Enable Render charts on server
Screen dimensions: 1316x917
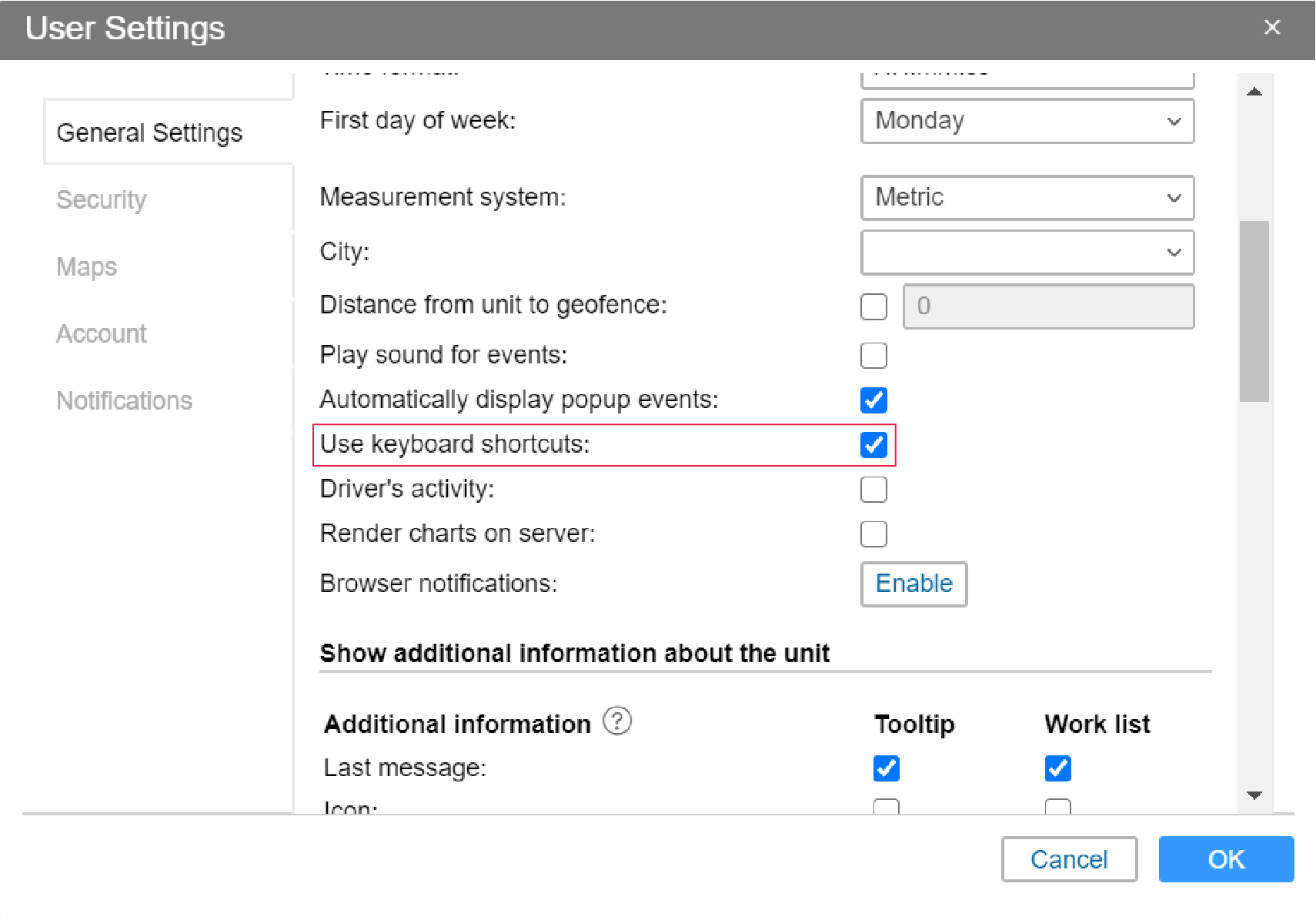[873, 534]
